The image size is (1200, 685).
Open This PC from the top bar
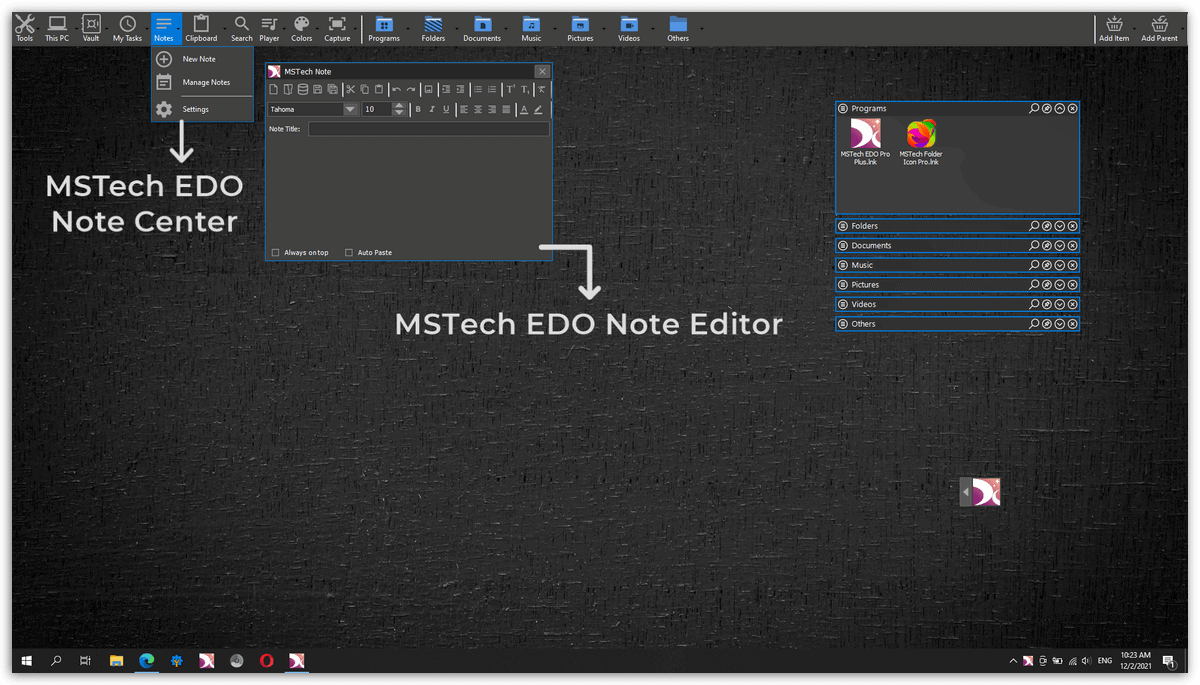click(57, 28)
